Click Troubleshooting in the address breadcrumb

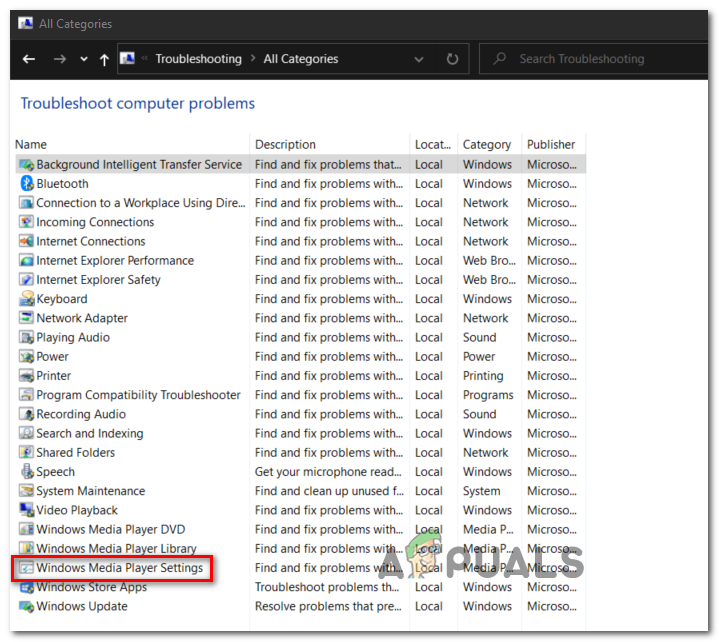[199, 59]
